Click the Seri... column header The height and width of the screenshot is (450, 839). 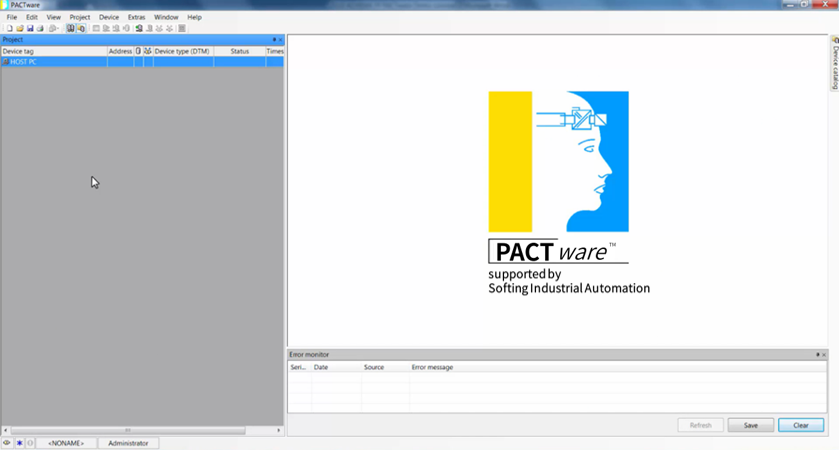click(x=300, y=367)
